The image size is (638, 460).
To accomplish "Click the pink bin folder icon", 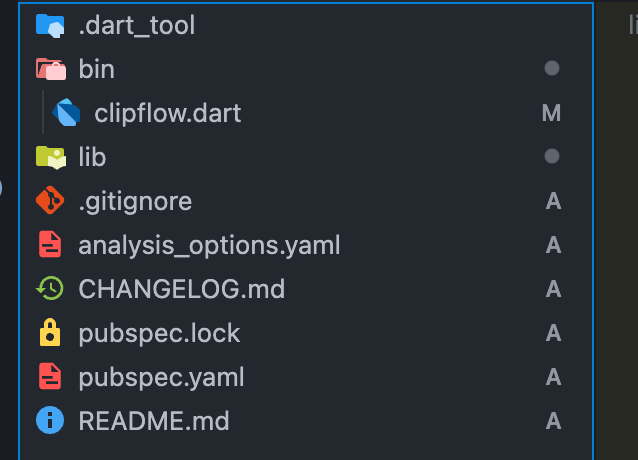I will click(x=50, y=69).
